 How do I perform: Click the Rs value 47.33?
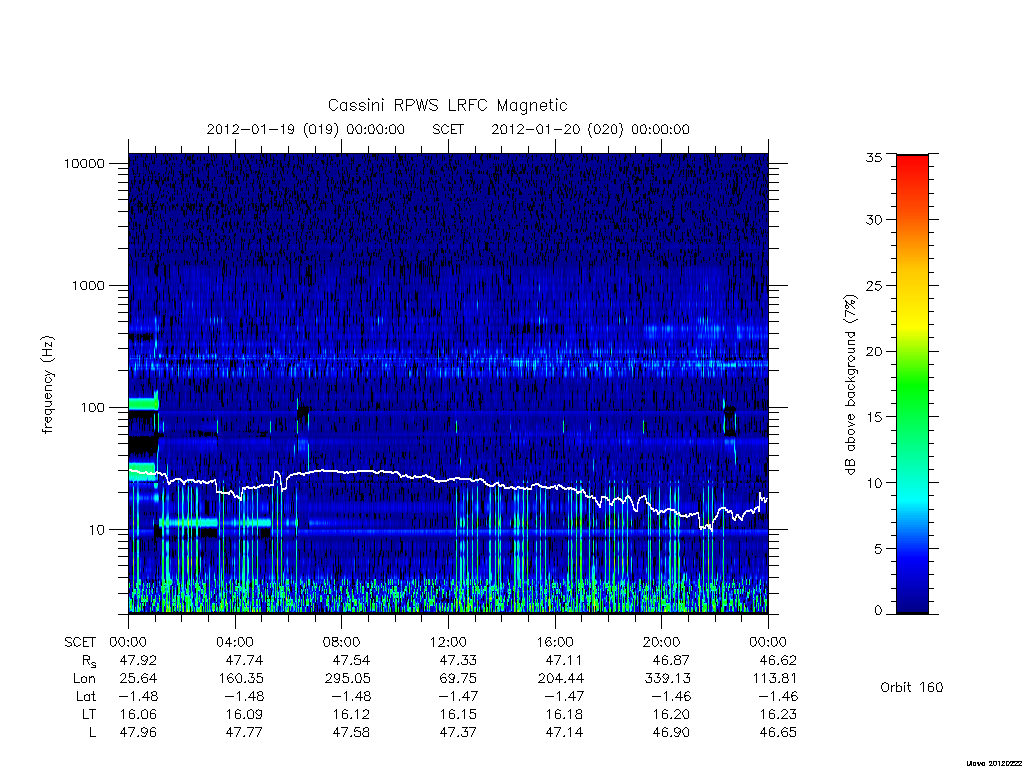click(458, 660)
